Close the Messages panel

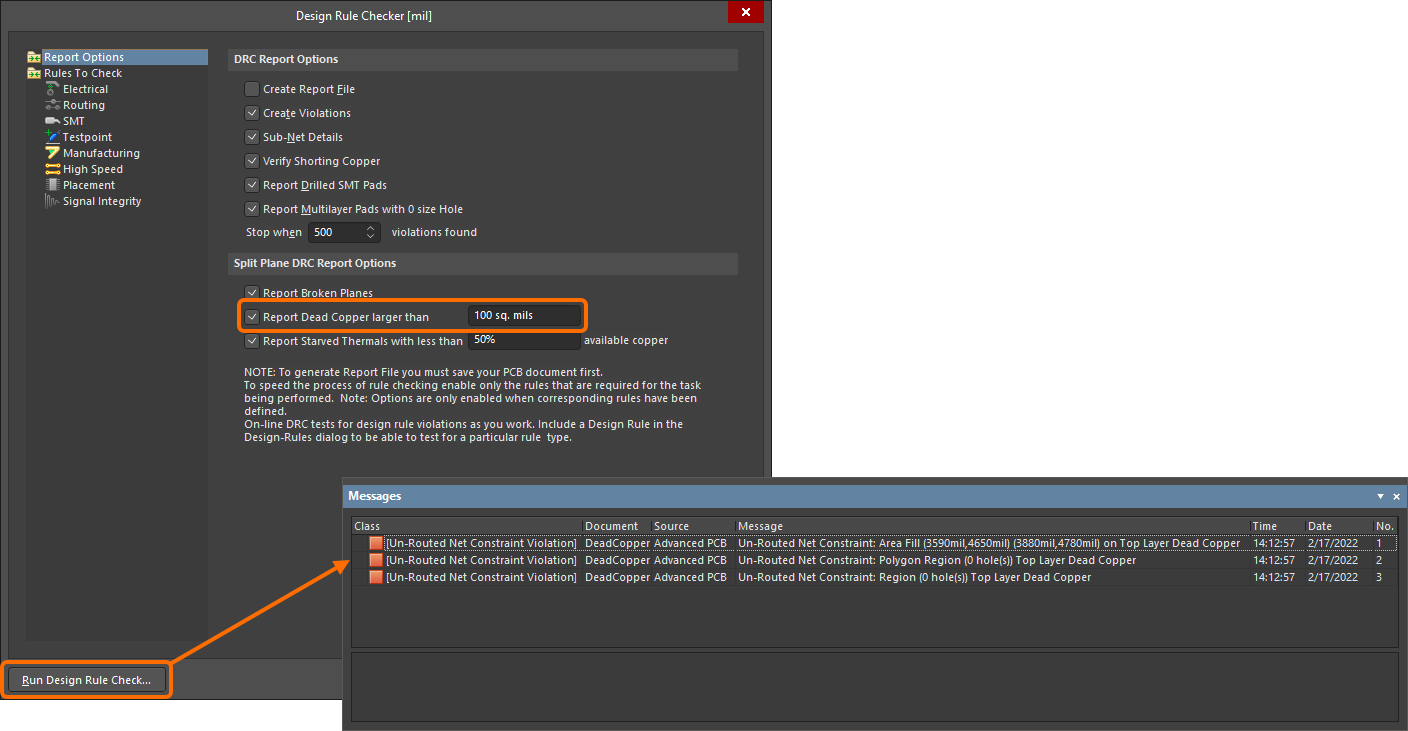1396,496
